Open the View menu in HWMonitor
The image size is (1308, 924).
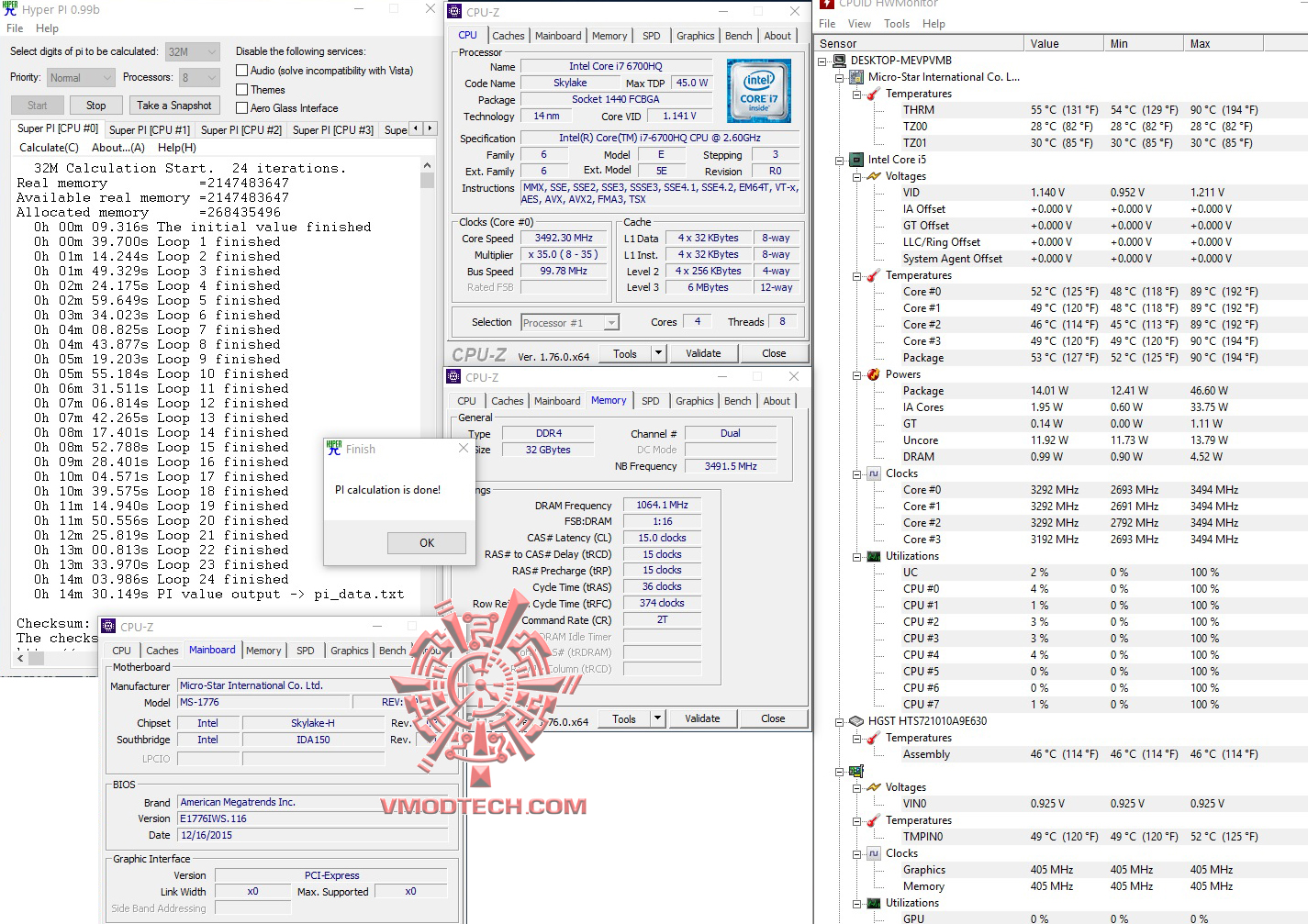(859, 24)
